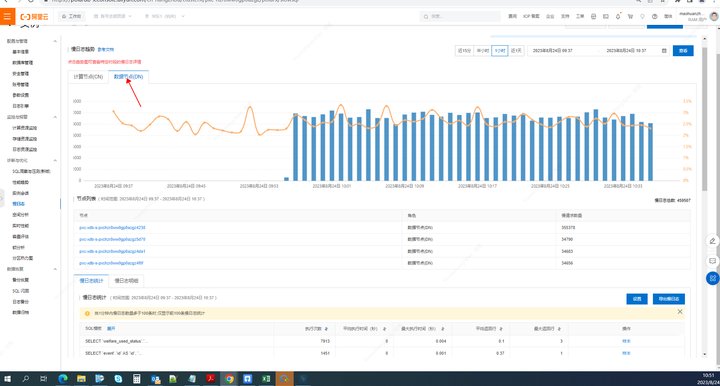Select the 1小时 time range option
The image size is (720, 386).
tap(500, 50)
